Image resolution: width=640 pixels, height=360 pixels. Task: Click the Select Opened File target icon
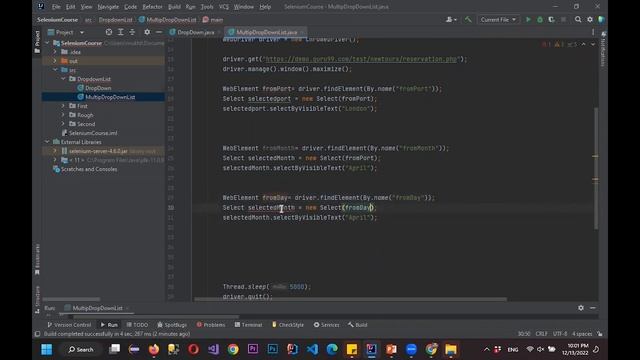click(x=109, y=32)
